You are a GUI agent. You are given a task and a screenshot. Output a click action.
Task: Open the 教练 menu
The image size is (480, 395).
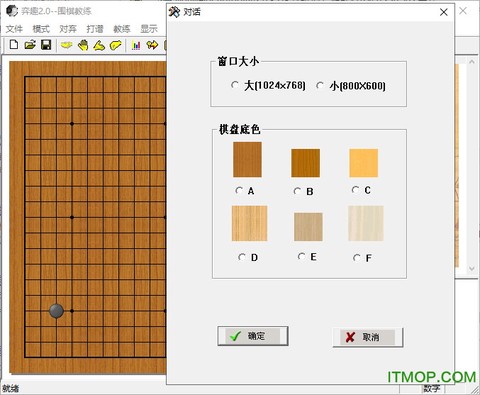(122, 29)
